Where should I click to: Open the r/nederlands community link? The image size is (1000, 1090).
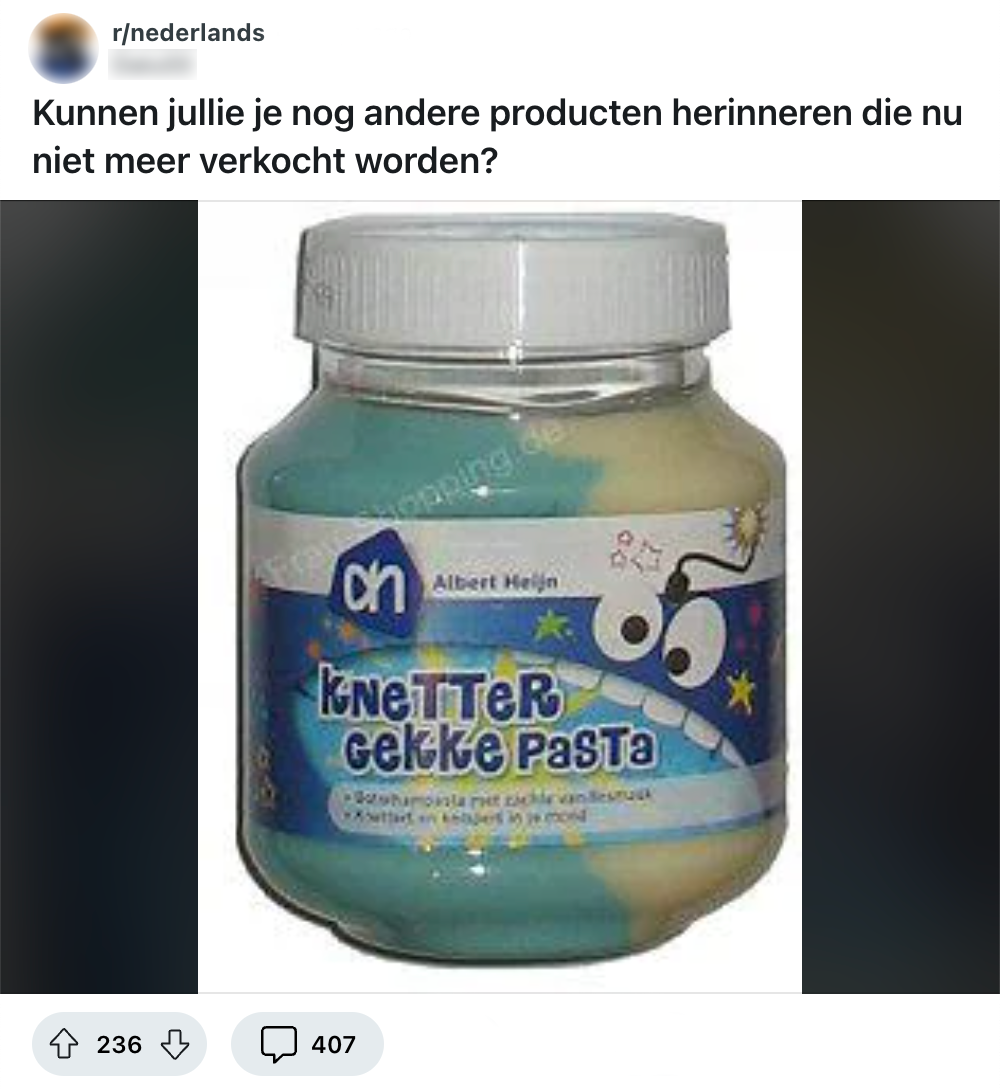188,33
